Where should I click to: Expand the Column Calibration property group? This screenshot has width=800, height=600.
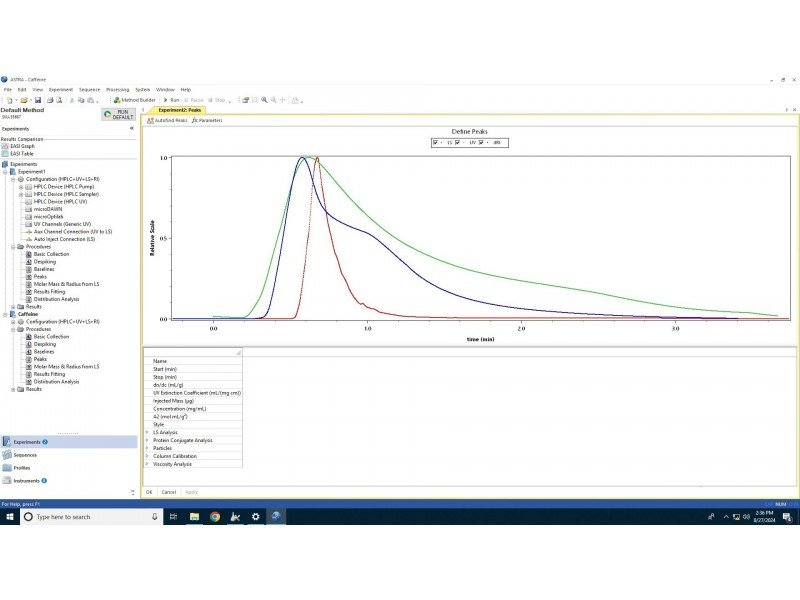pyautogui.click(x=147, y=456)
